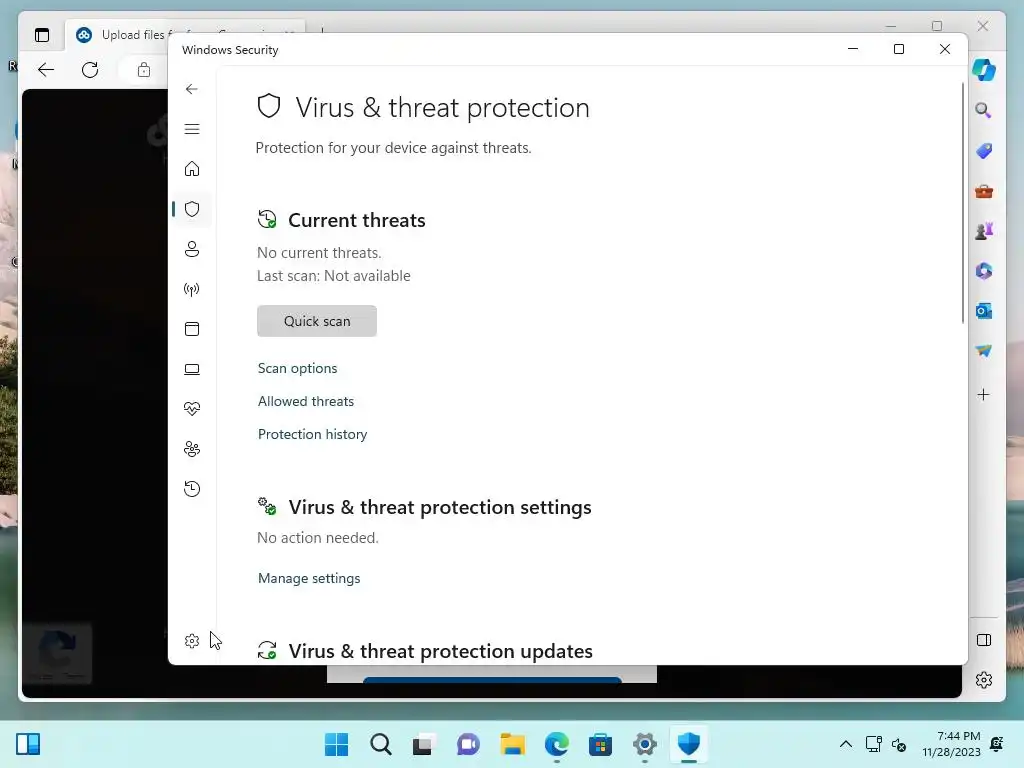
Task: Open Task View on taskbar
Action: (x=423, y=744)
